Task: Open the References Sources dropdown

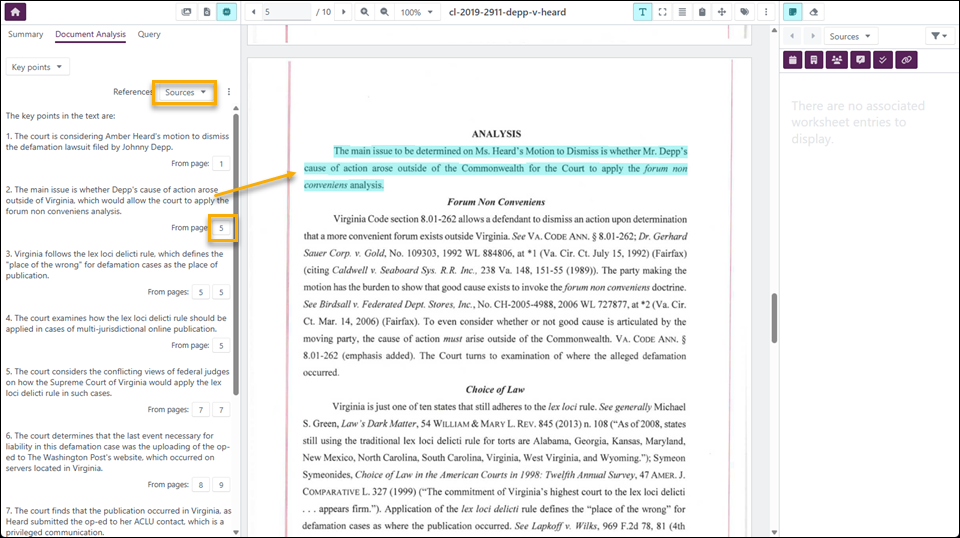Action: tap(185, 92)
